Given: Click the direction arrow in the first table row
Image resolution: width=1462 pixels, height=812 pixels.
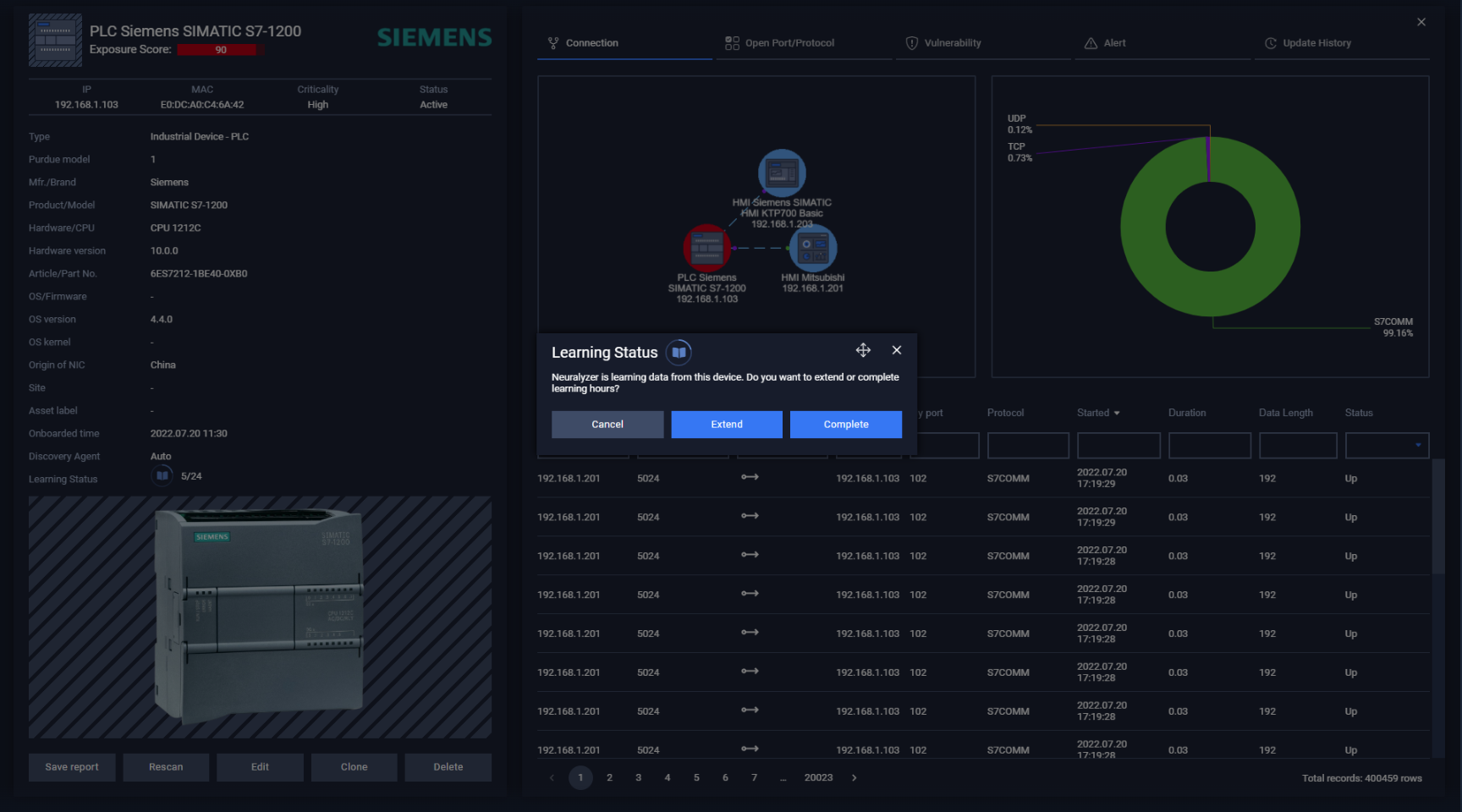Looking at the screenshot, I should [750, 477].
